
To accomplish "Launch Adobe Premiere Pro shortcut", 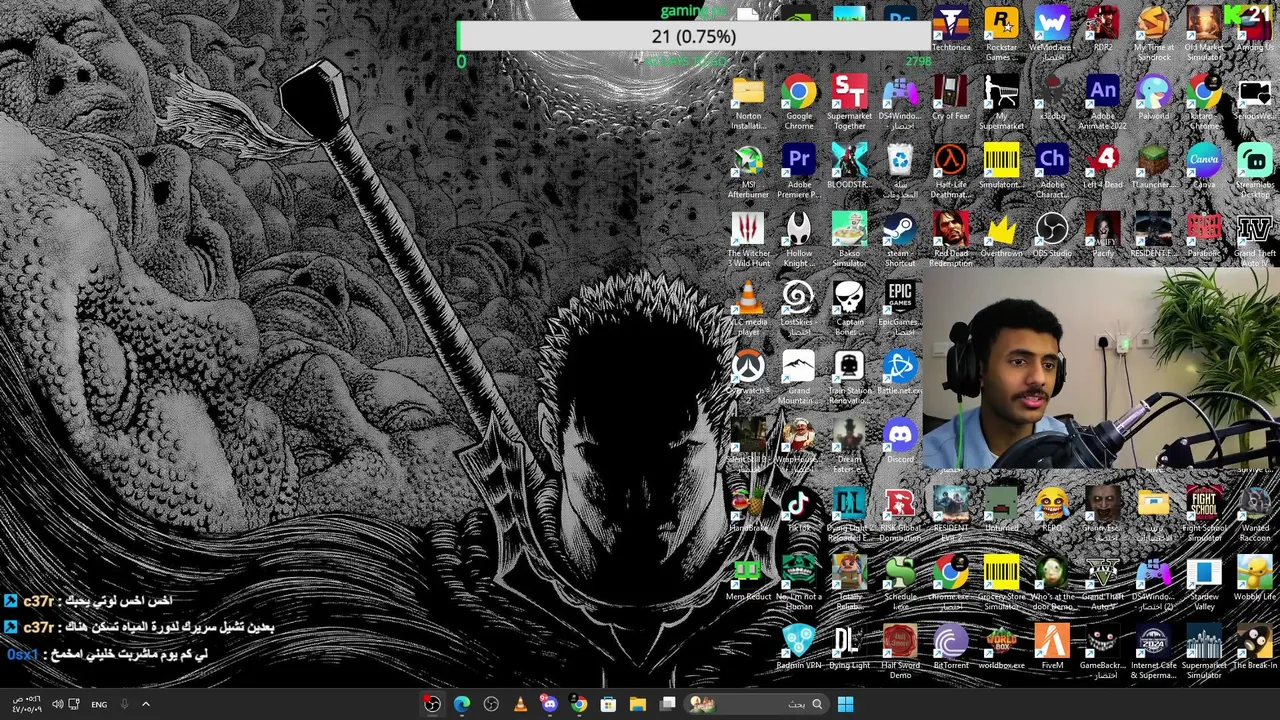I will point(799,172).
